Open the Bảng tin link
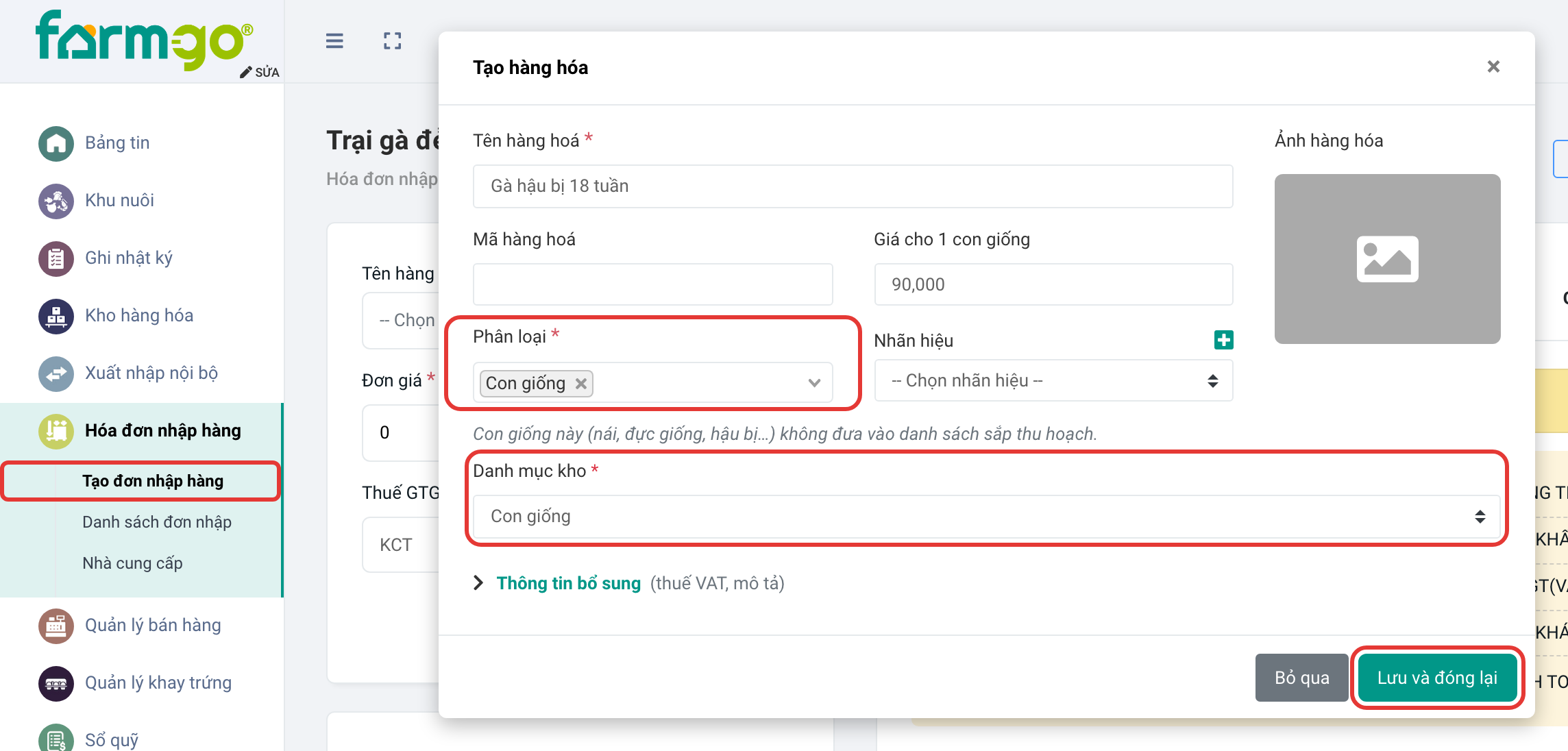Screen dimensions: 1568x751 (x=117, y=143)
